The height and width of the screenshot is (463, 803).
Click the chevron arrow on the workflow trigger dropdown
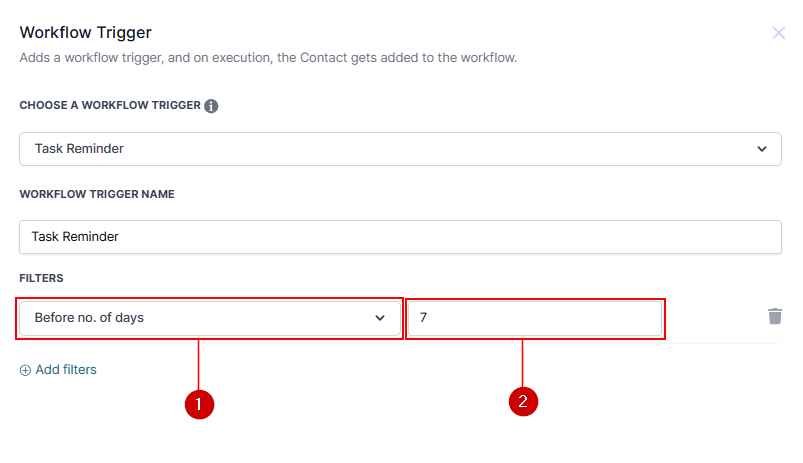point(763,149)
